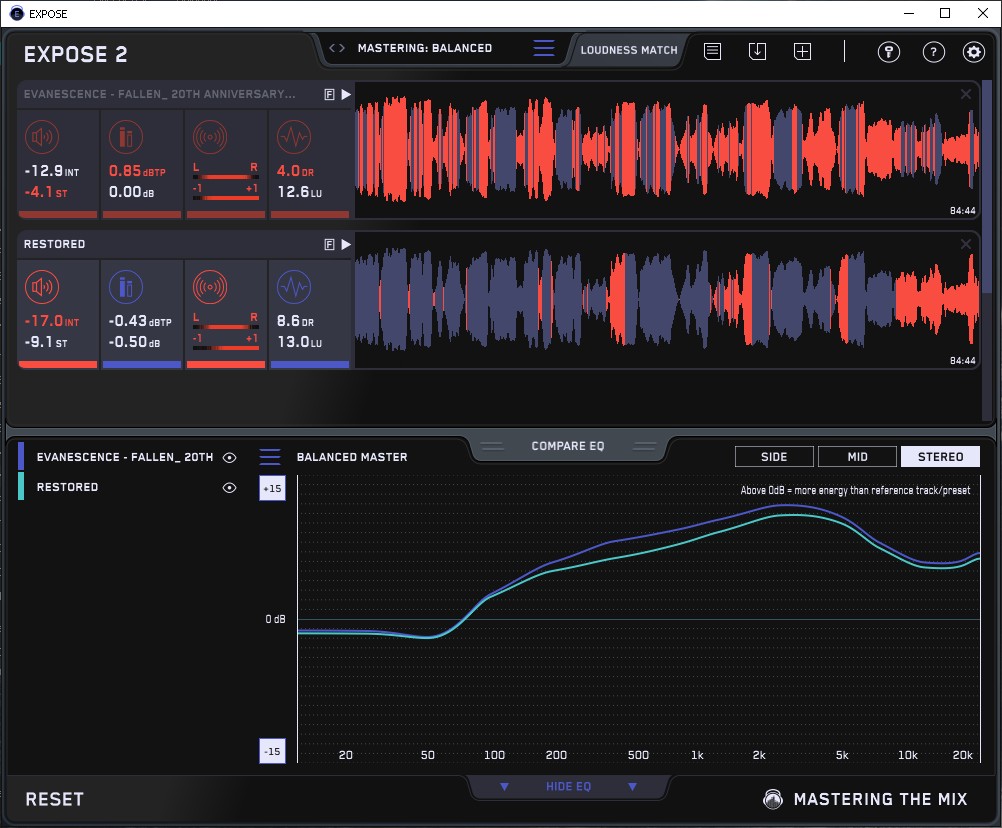Click the 12.6 LU loudness range value
The image size is (1002, 828).
point(300,192)
